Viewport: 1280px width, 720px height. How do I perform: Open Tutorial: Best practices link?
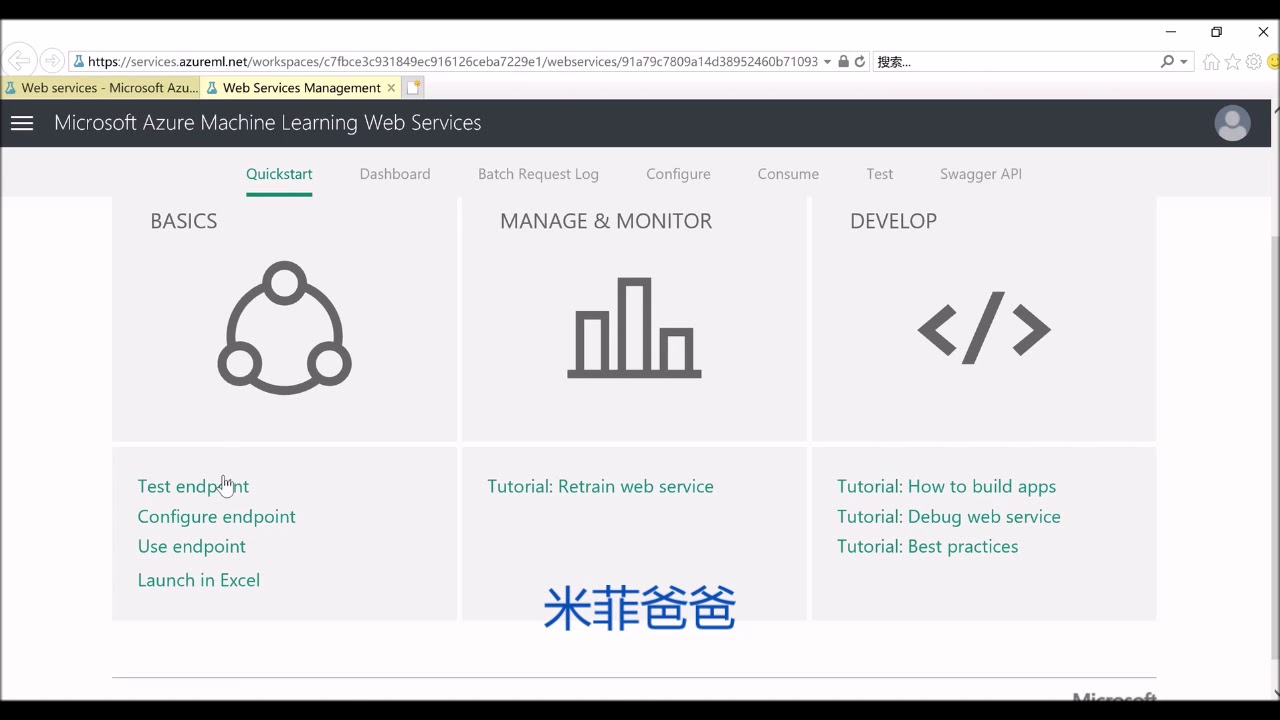click(x=928, y=546)
